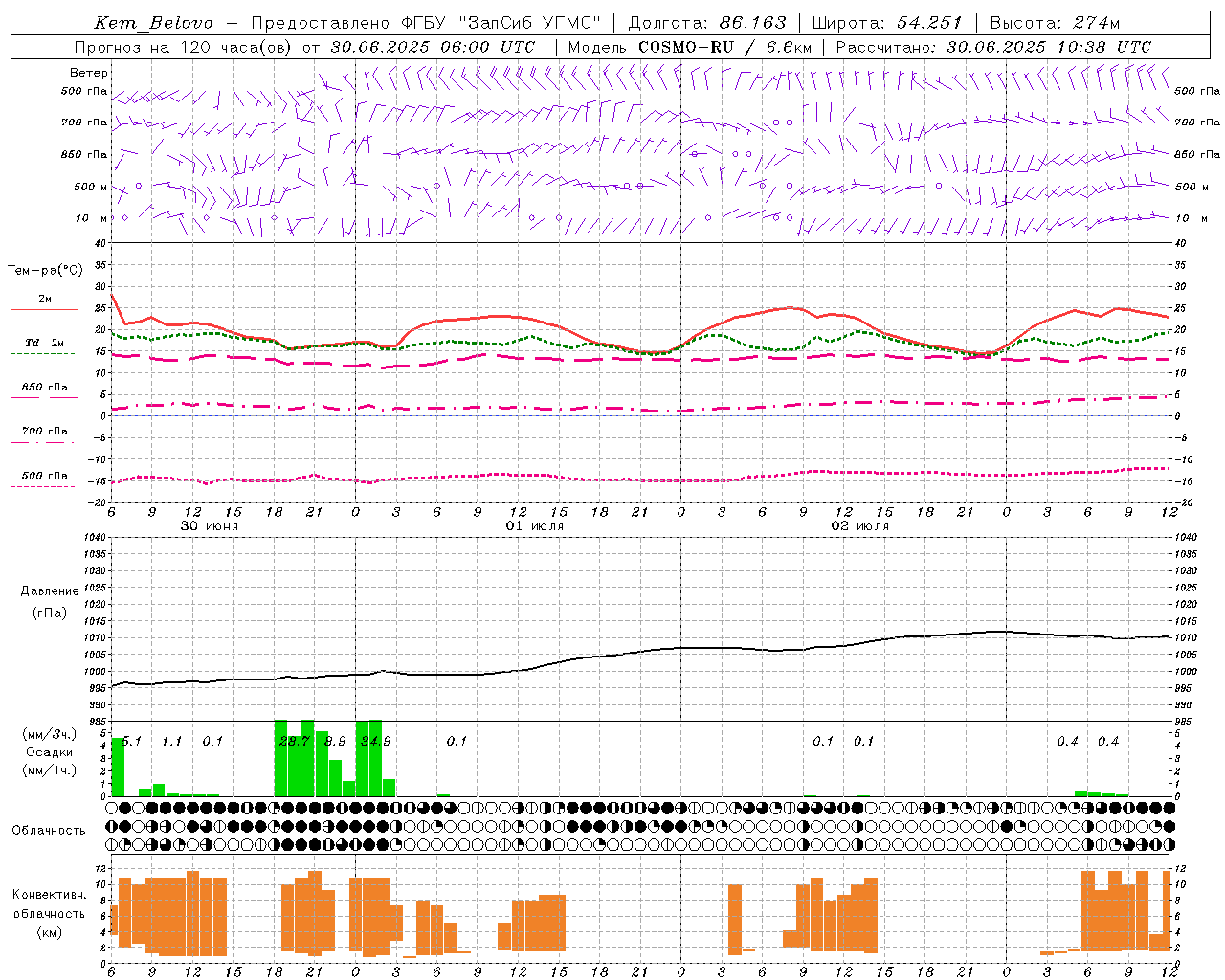Click the Ветер wind panel label

tap(89, 73)
